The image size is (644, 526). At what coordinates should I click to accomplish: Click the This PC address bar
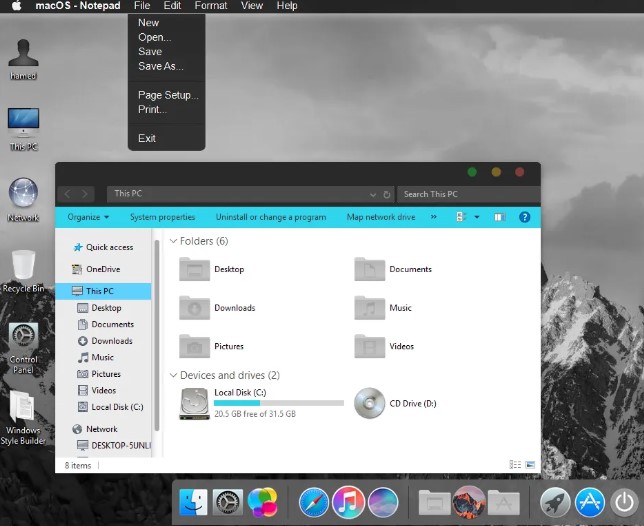click(250, 194)
